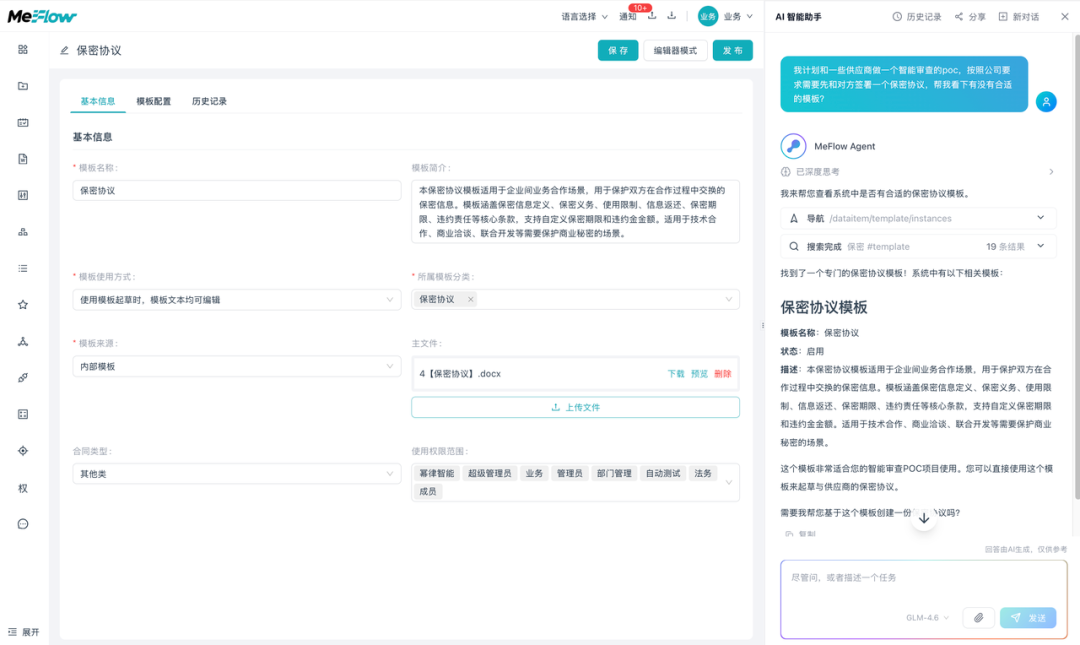This screenshot has height=645, width=1080.
Task: Open 语言选择 language dropdown
Action: (x=584, y=17)
